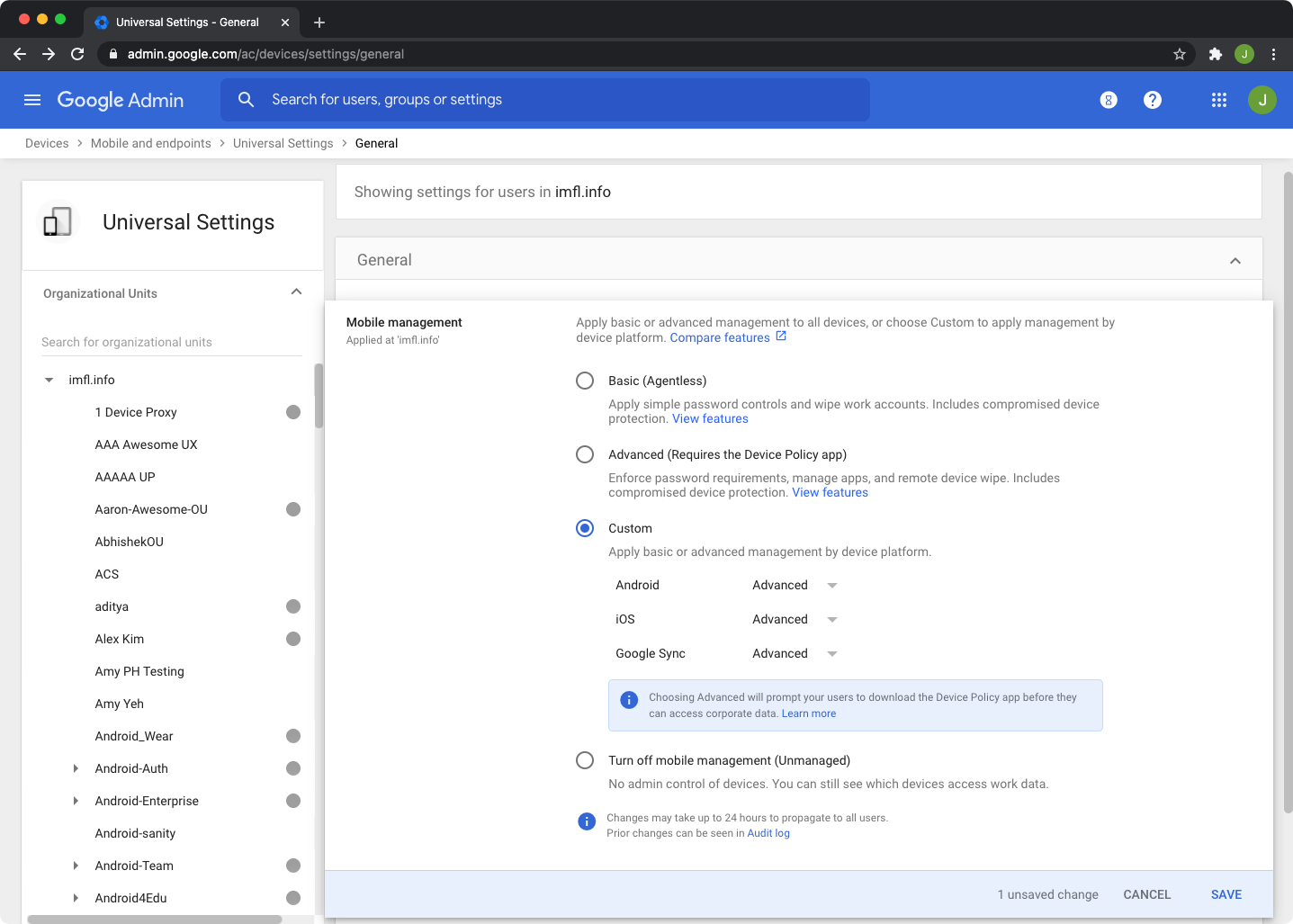The width and height of the screenshot is (1293, 924).
Task: Select Turn off mobile management radio
Action: [585, 760]
